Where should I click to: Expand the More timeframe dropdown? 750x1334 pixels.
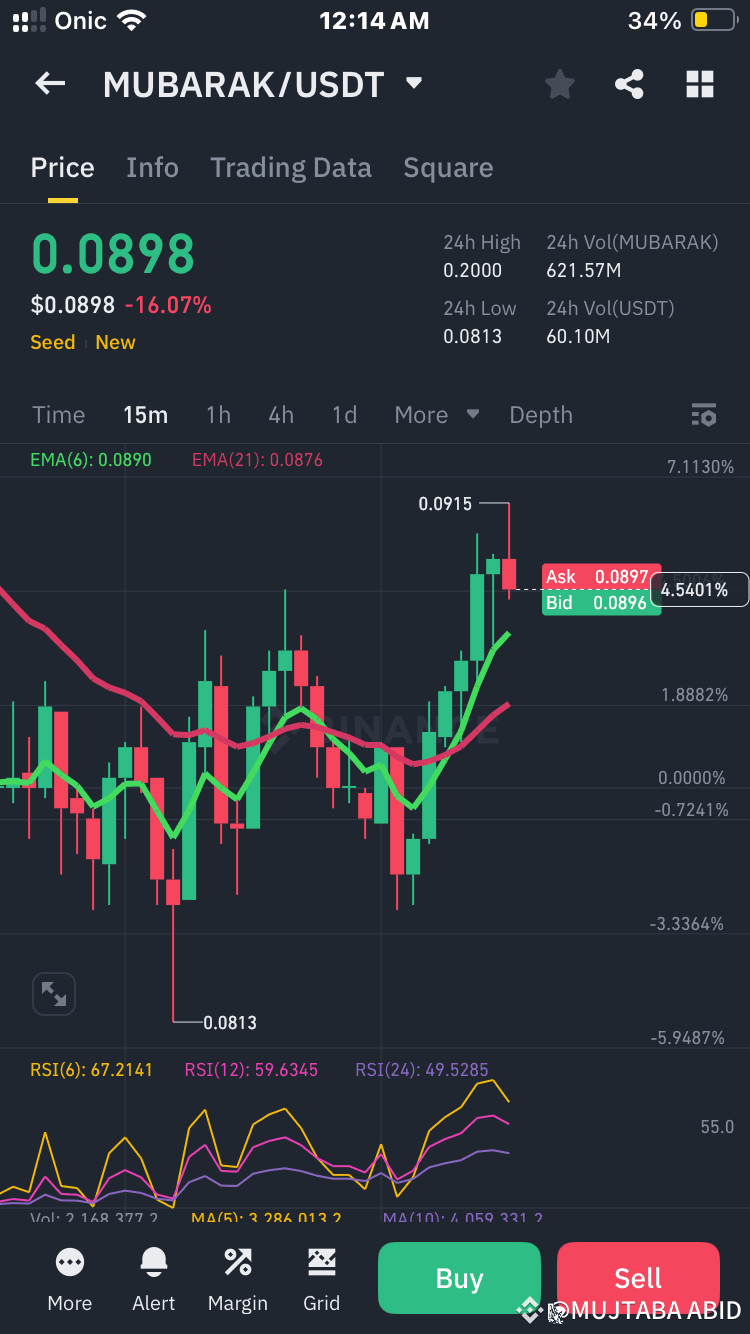pos(436,414)
